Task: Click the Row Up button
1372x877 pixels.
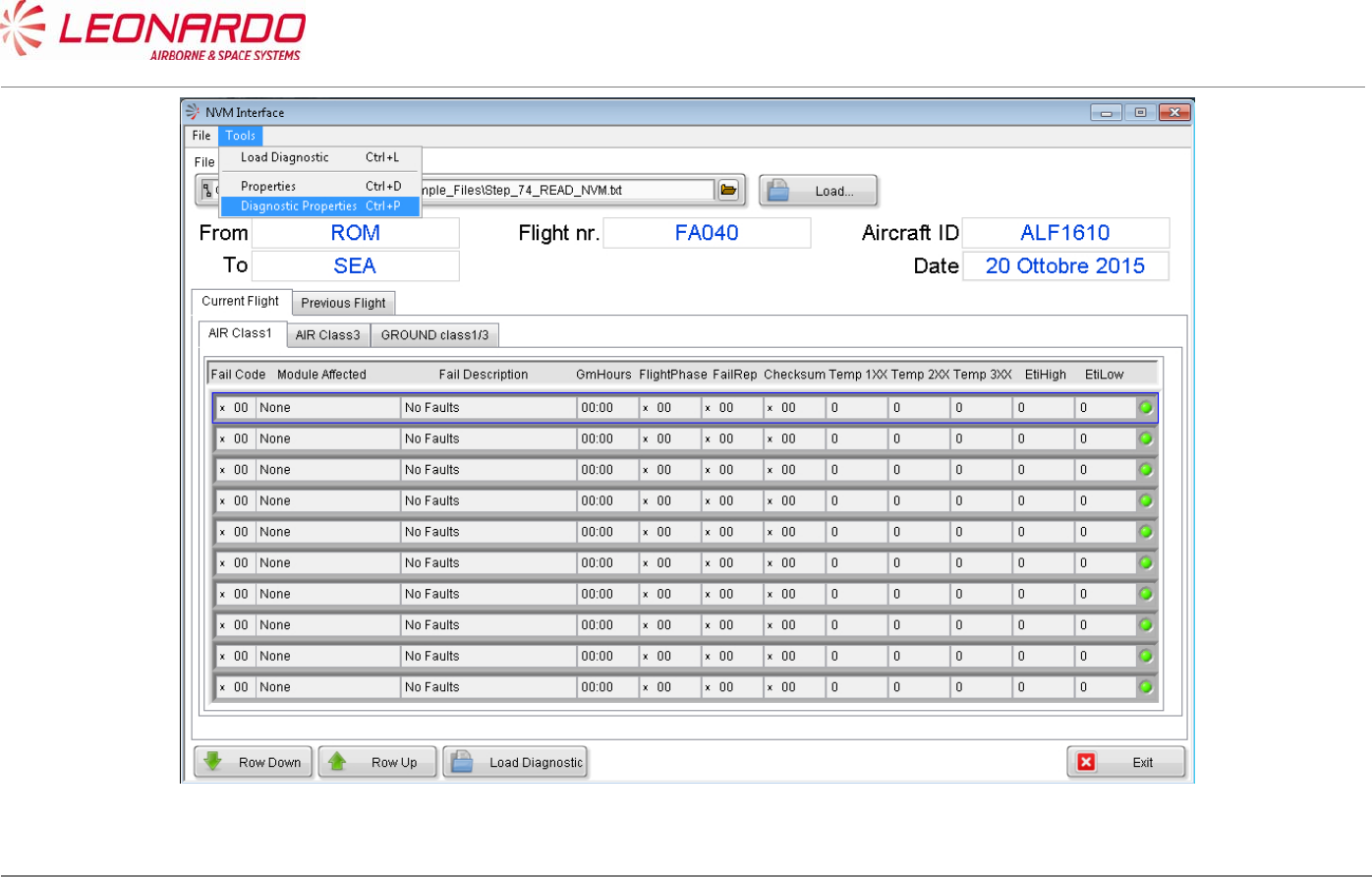Action: tap(377, 762)
